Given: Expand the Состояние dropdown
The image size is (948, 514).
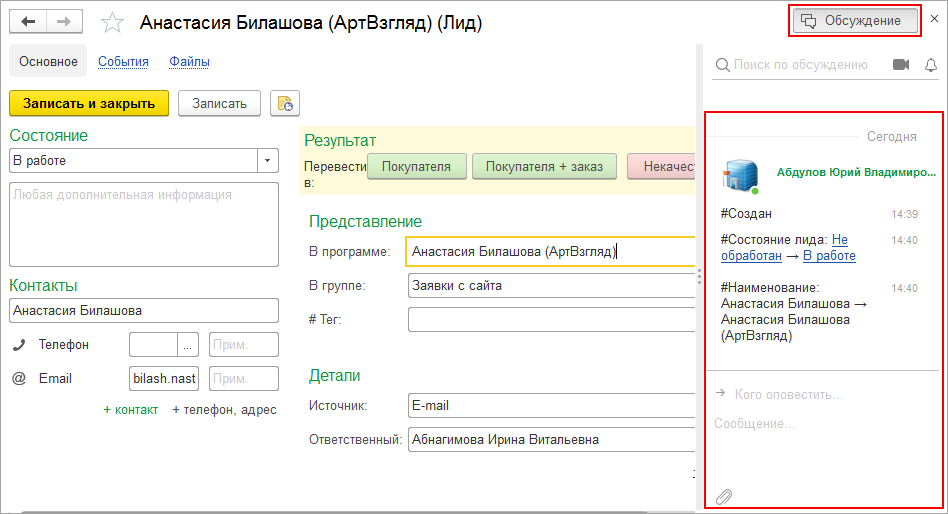Looking at the screenshot, I should (x=268, y=160).
